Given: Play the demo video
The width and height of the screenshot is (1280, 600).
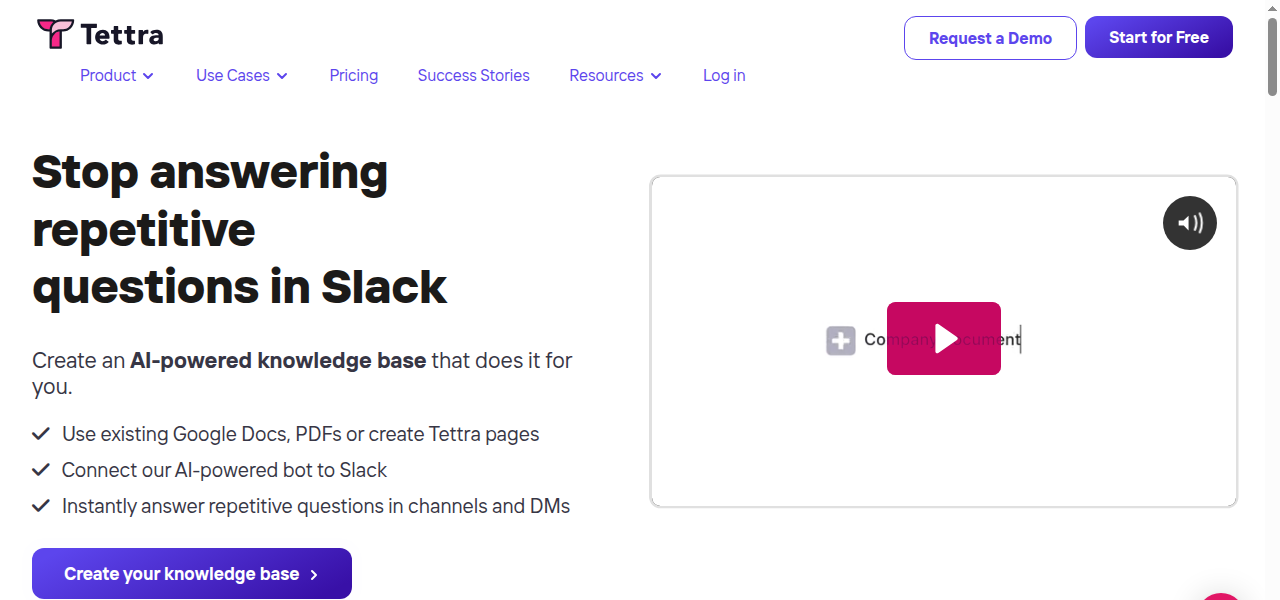Looking at the screenshot, I should point(943,338).
